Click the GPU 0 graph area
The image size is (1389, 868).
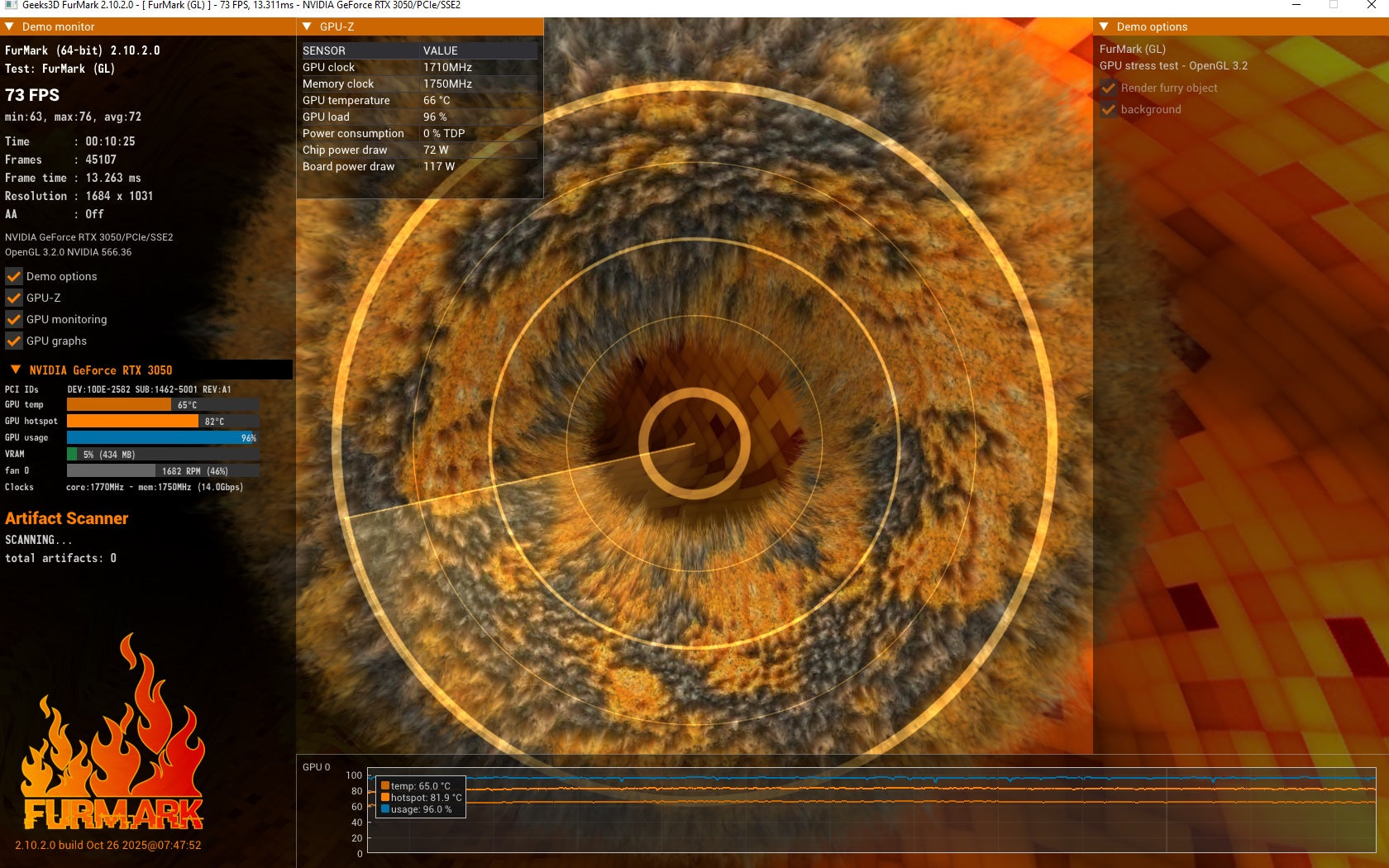click(871, 811)
